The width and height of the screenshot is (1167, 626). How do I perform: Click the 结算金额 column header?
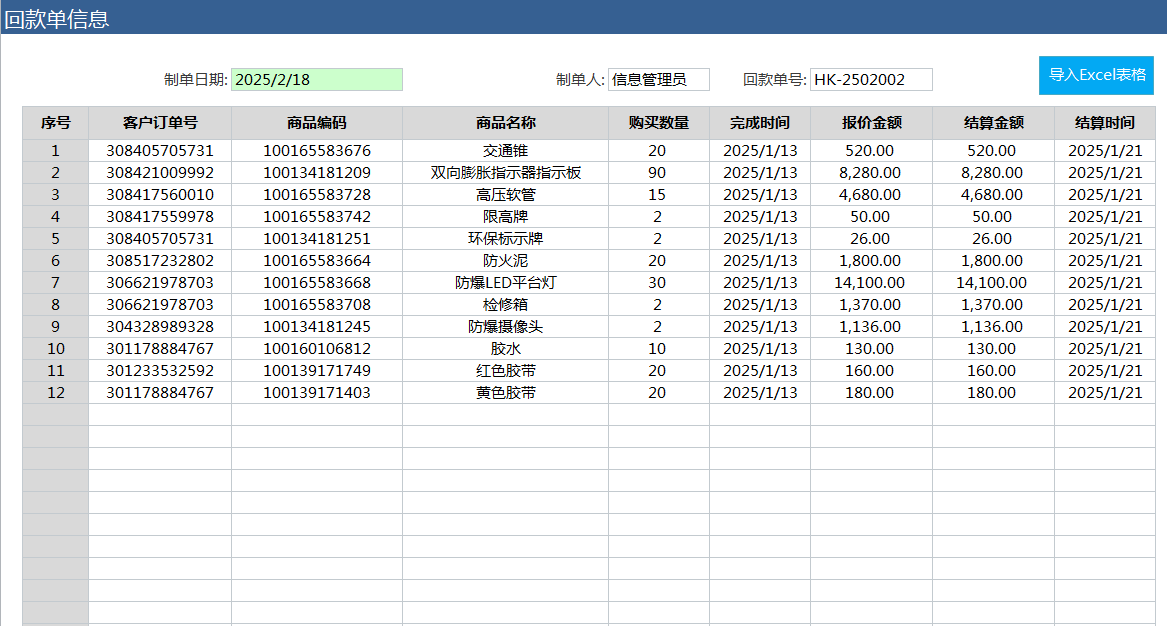[994, 123]
